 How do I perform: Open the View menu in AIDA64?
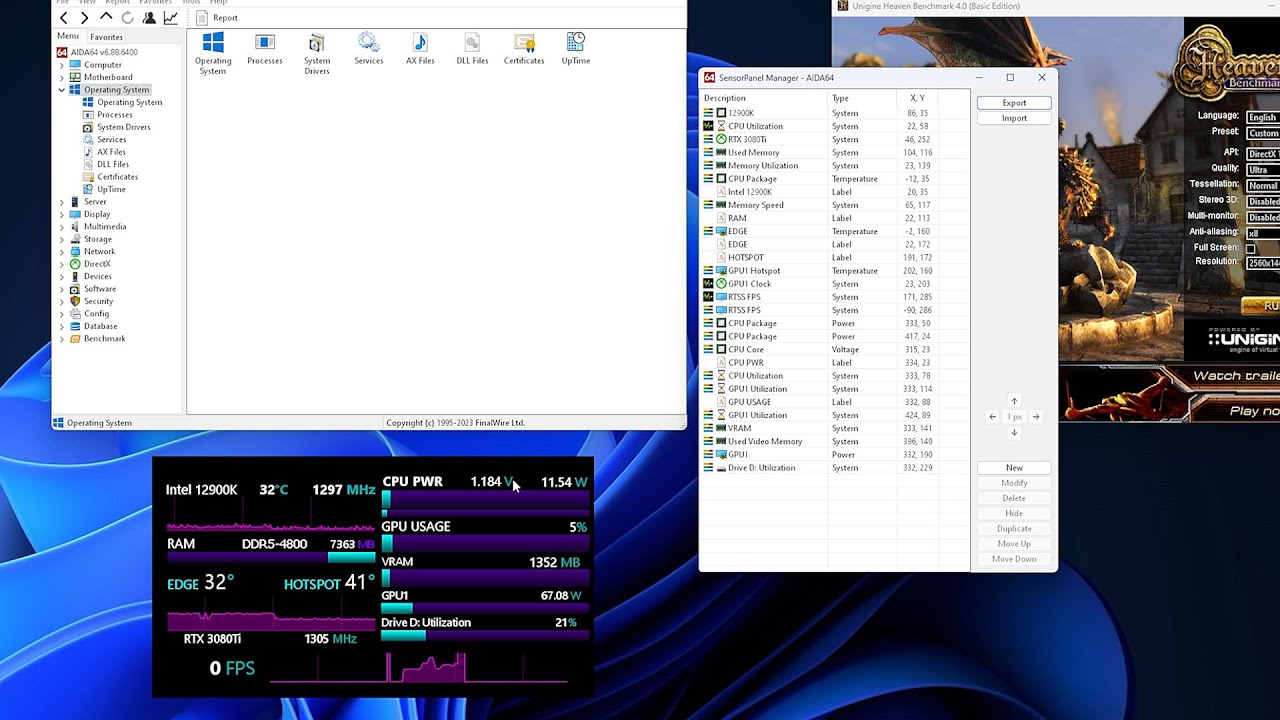tap(88, 2)
